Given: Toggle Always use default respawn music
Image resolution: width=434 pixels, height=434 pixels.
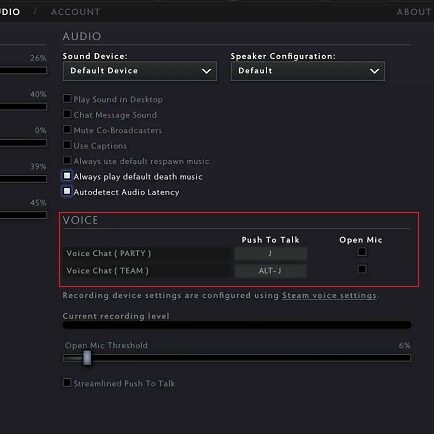Looking at the screenshot, I should pos(67,160).
